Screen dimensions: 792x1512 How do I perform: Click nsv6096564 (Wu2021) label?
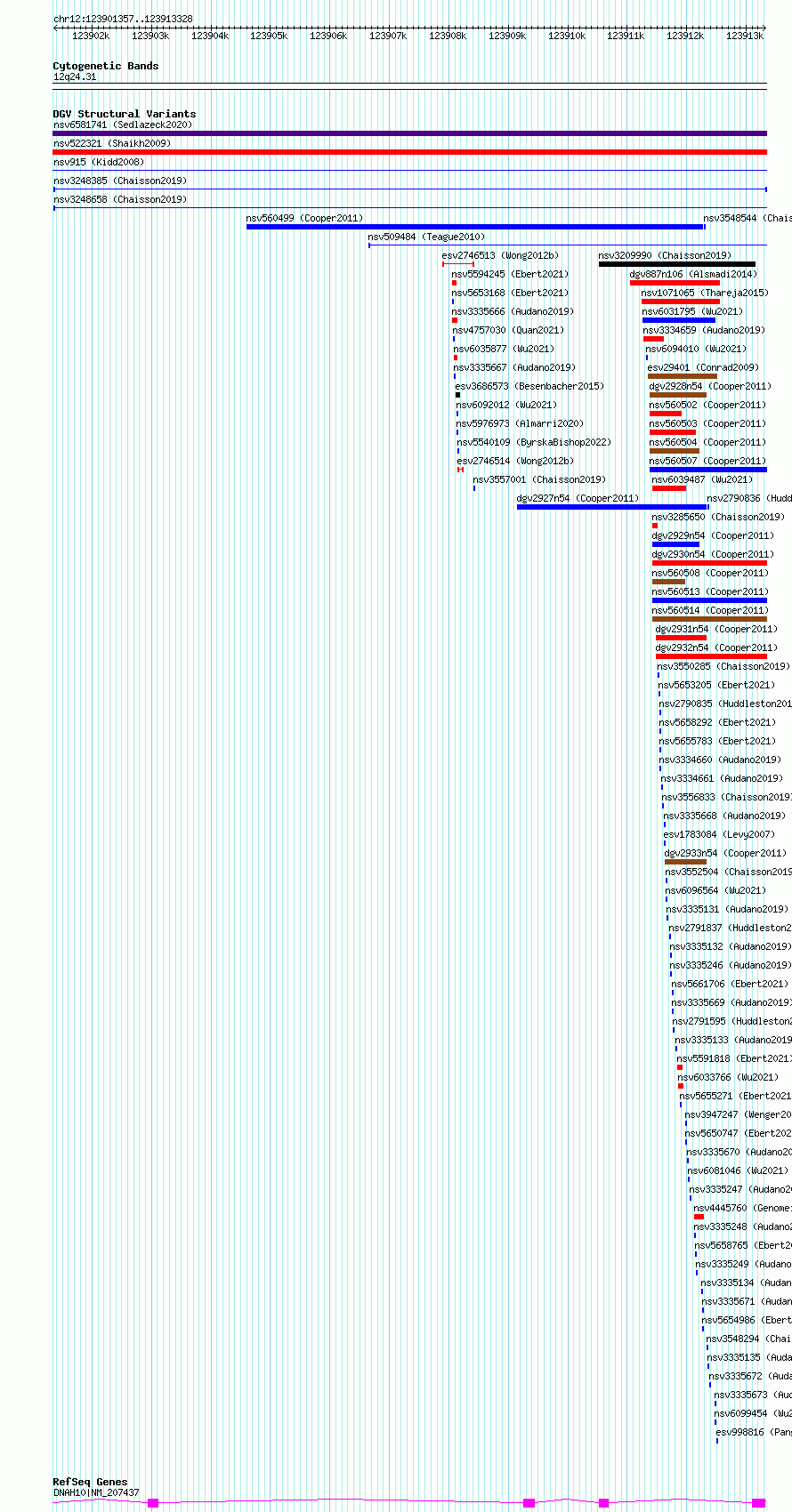click(x=715, y=890)
